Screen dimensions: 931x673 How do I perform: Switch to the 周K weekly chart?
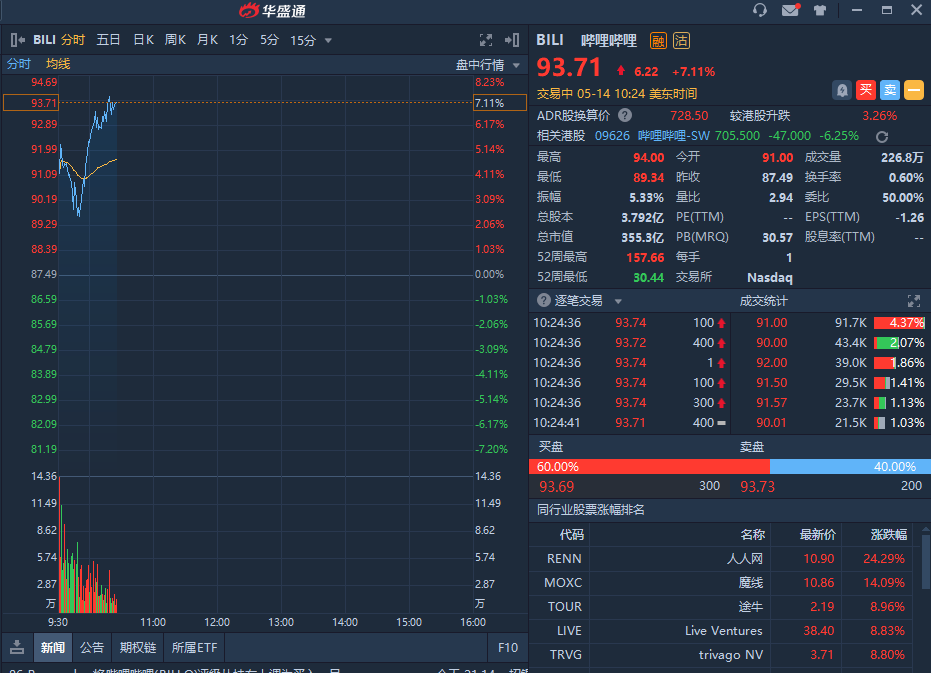coord(175,40)
